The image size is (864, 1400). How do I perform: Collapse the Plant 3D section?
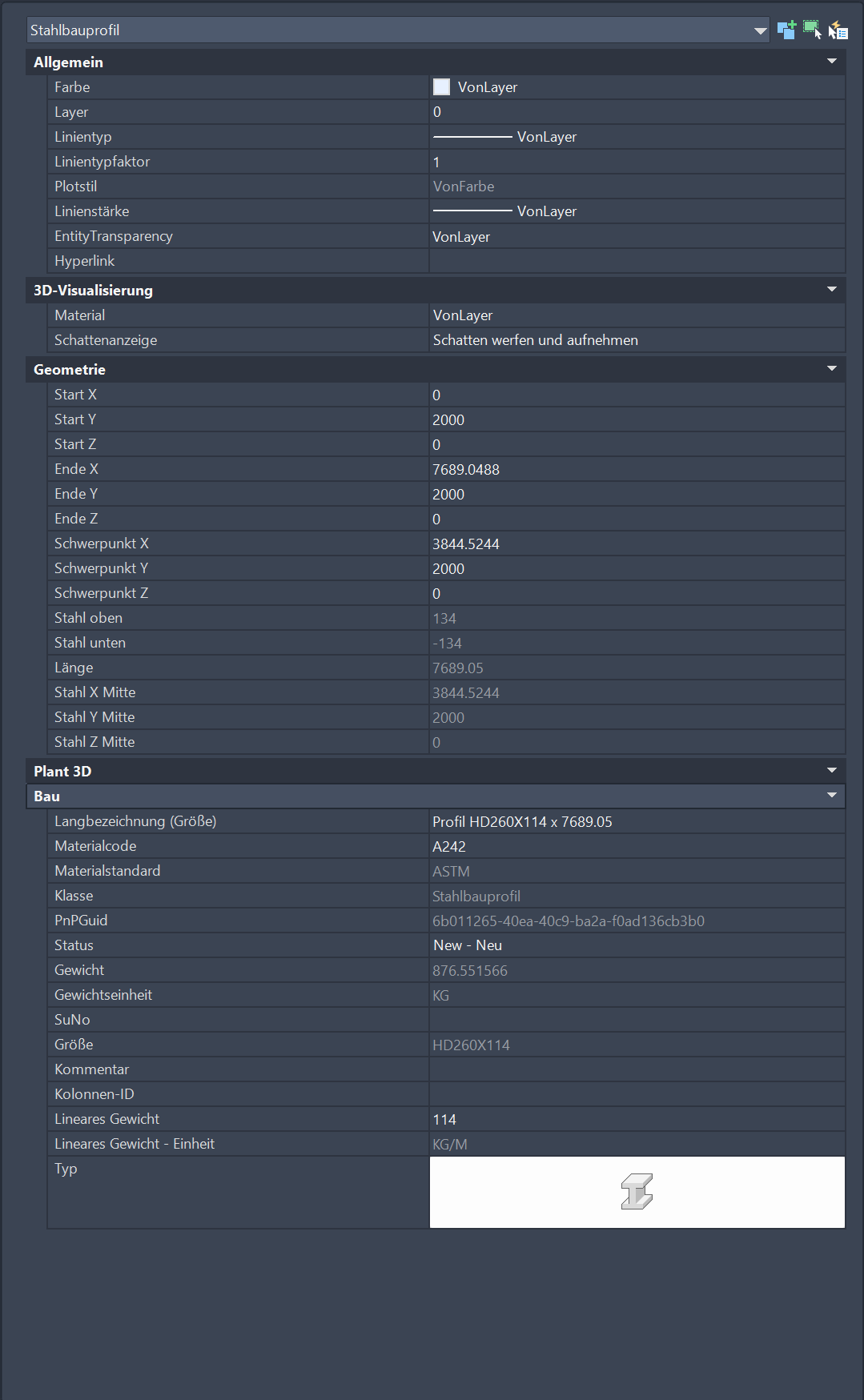coord(831,771)
